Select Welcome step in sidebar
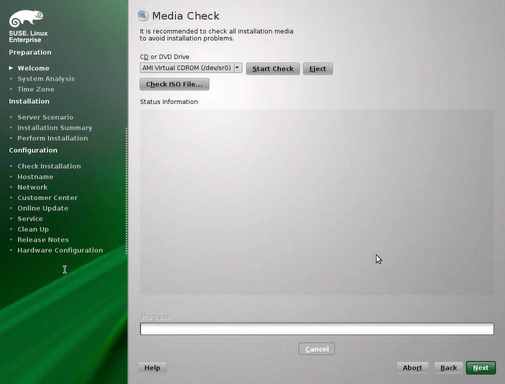 point(33,68)
